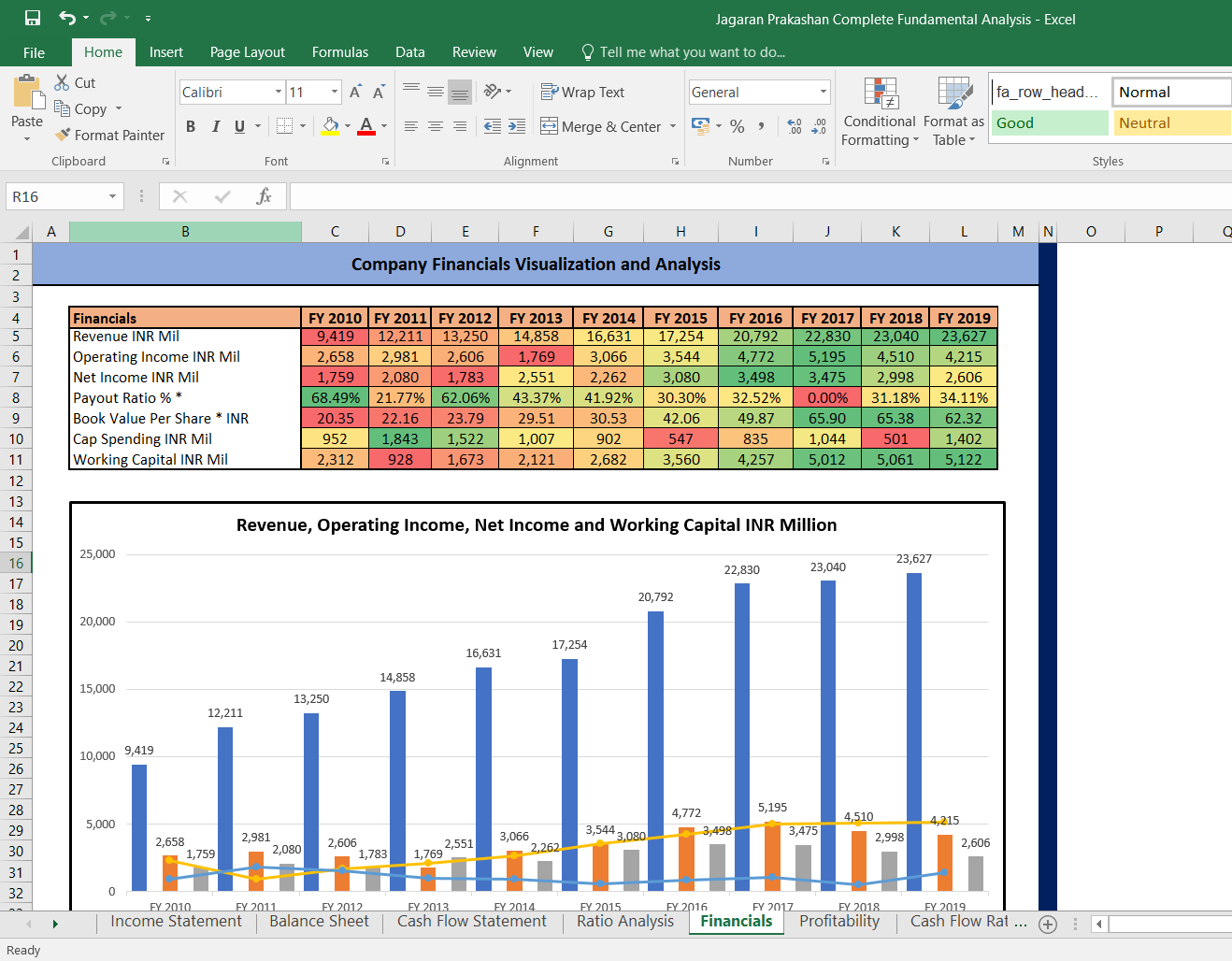Open the General number format dropdown
Screen dimensions: 1232x961
click(x=824, y=92)
